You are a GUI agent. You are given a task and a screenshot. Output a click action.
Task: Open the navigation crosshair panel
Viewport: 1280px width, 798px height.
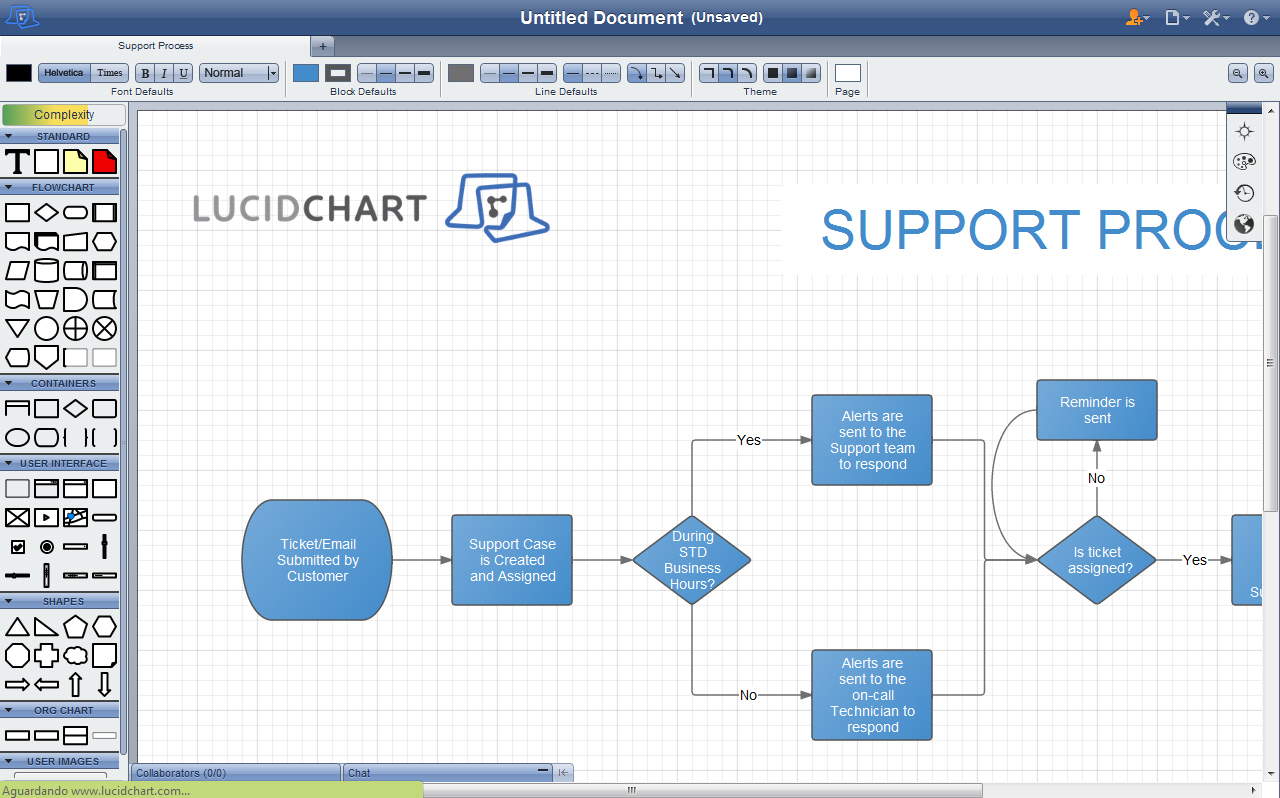point(1244,131)
